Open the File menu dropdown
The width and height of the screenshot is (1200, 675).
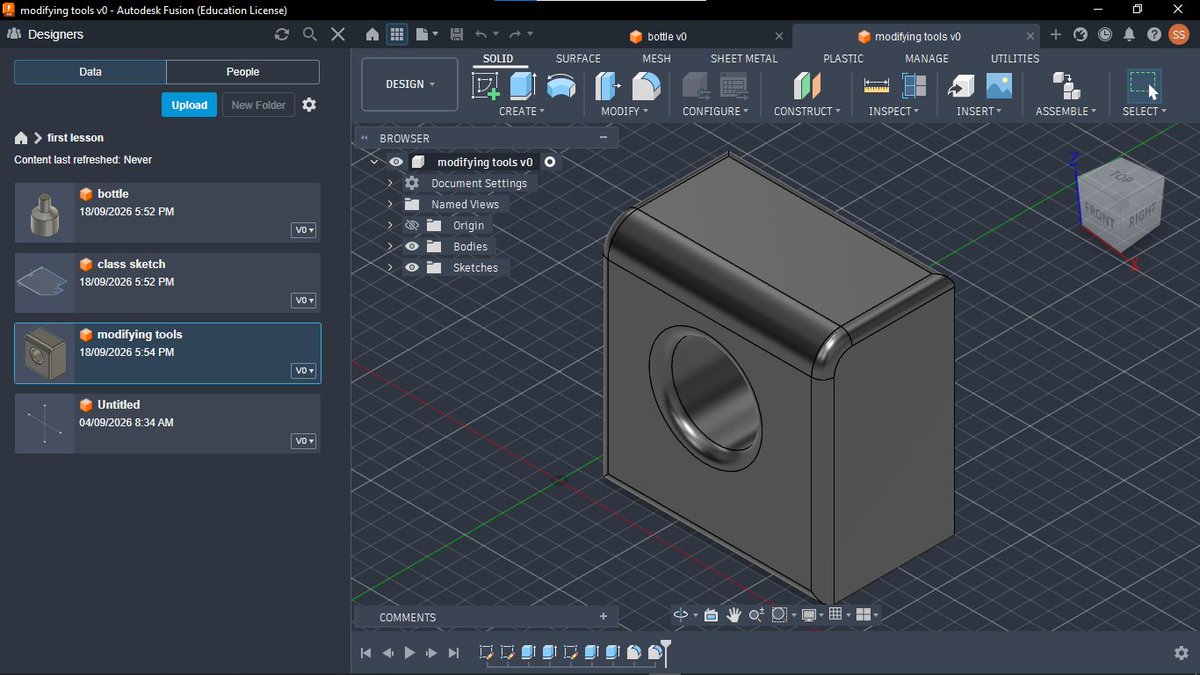click(x=427, y=34)
